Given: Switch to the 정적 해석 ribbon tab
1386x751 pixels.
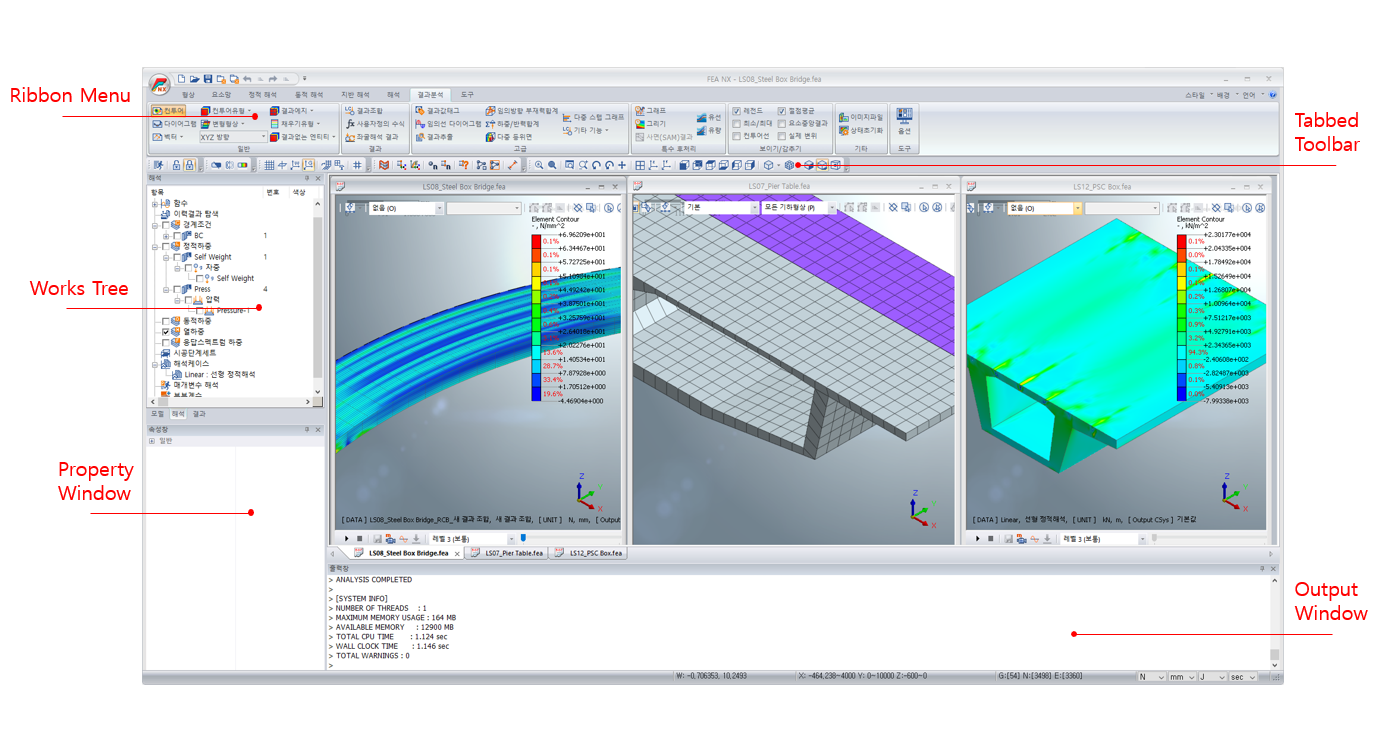Looking at the screenshot, I should pyautogui.click(x=263, y=94).
